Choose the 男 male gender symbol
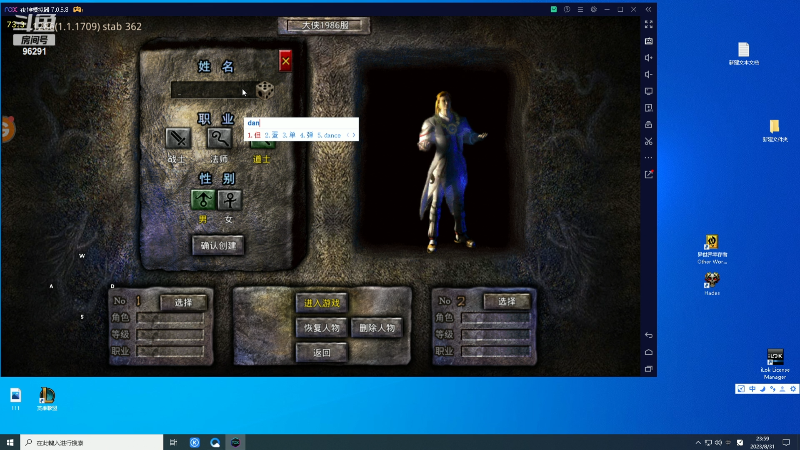 click(203, 199)
